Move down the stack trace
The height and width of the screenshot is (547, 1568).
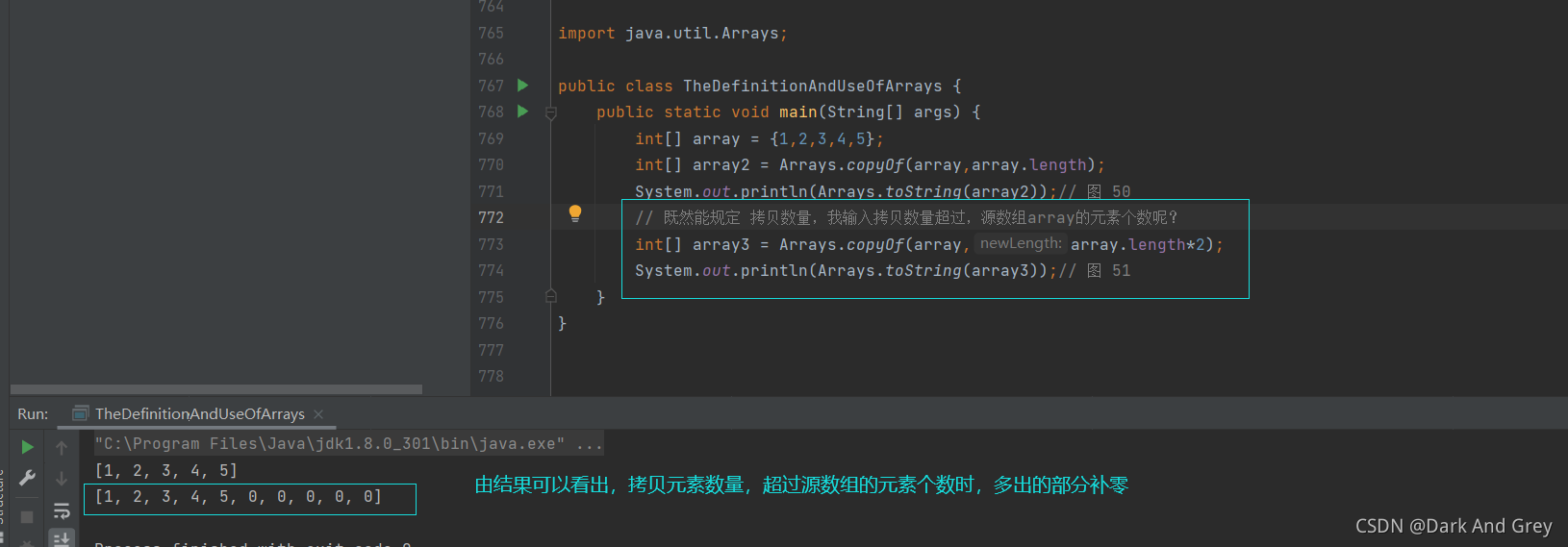(x=62, y=478)
